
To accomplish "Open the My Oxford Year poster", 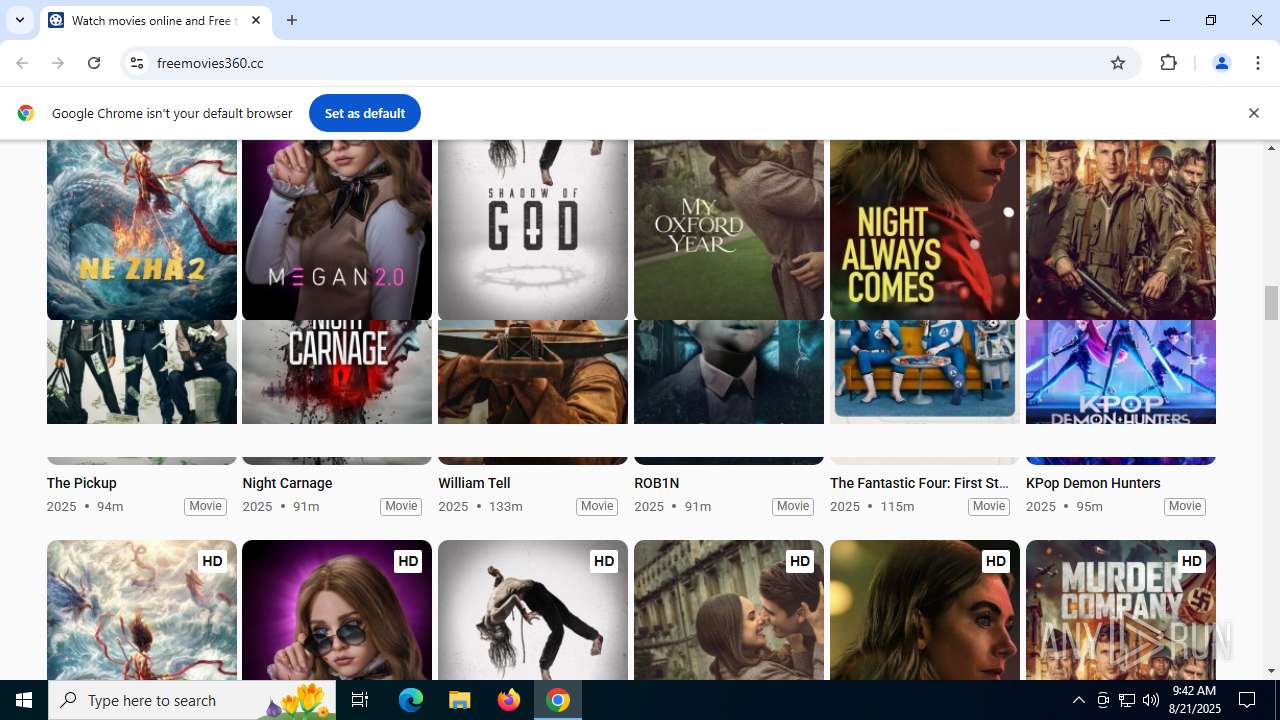I will [729, 230].
